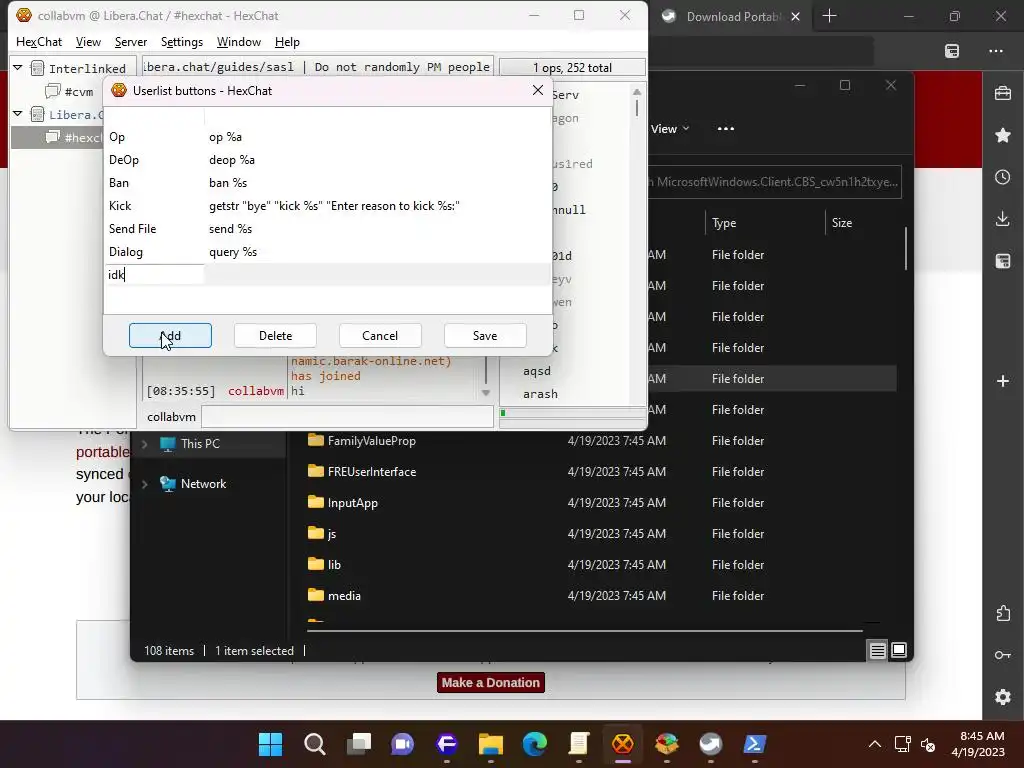
Task: Open the Settings menu
Action: click(x=182, y=42)
